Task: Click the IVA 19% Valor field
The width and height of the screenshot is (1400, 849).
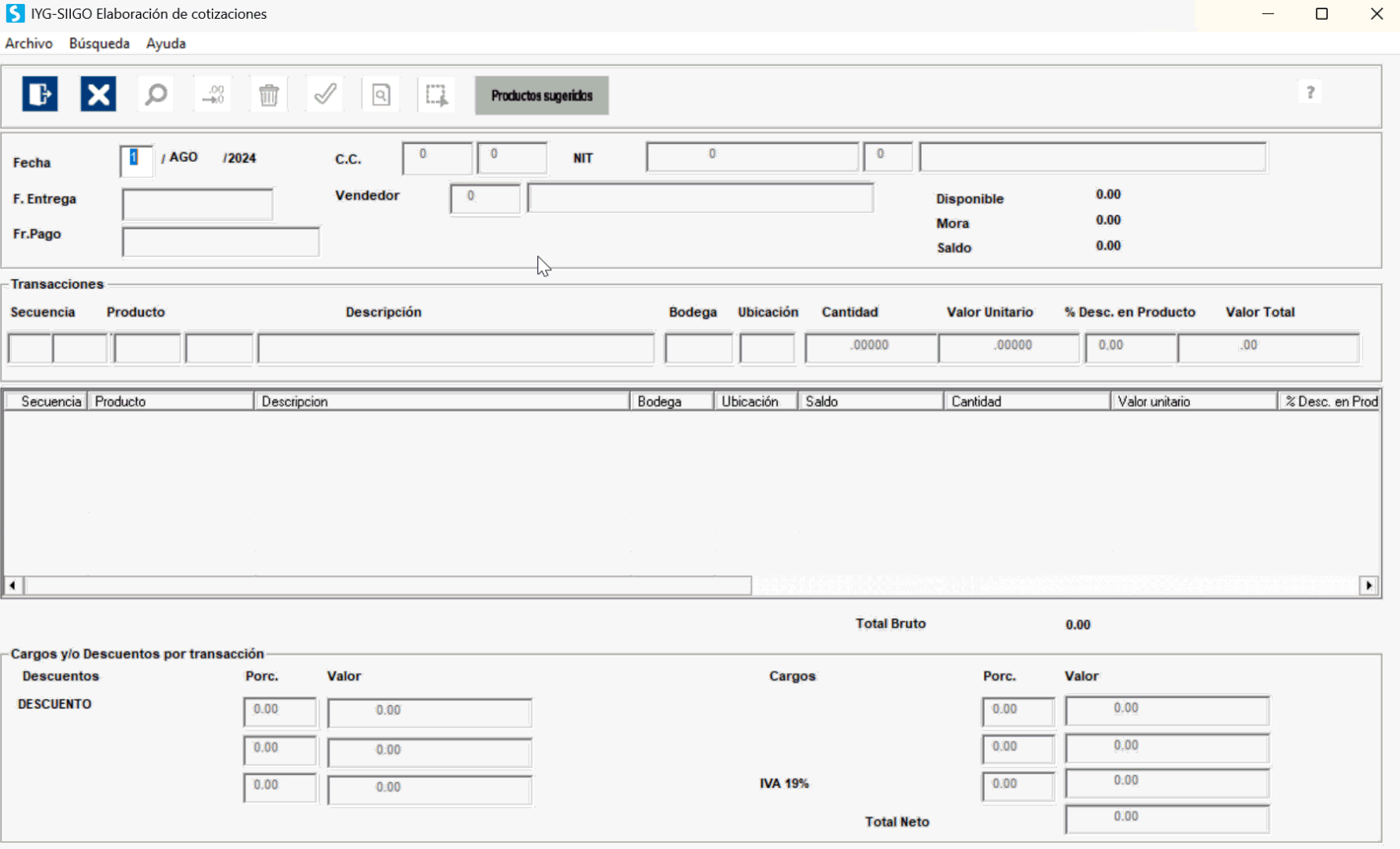Action: click(x=1167, y=783)
